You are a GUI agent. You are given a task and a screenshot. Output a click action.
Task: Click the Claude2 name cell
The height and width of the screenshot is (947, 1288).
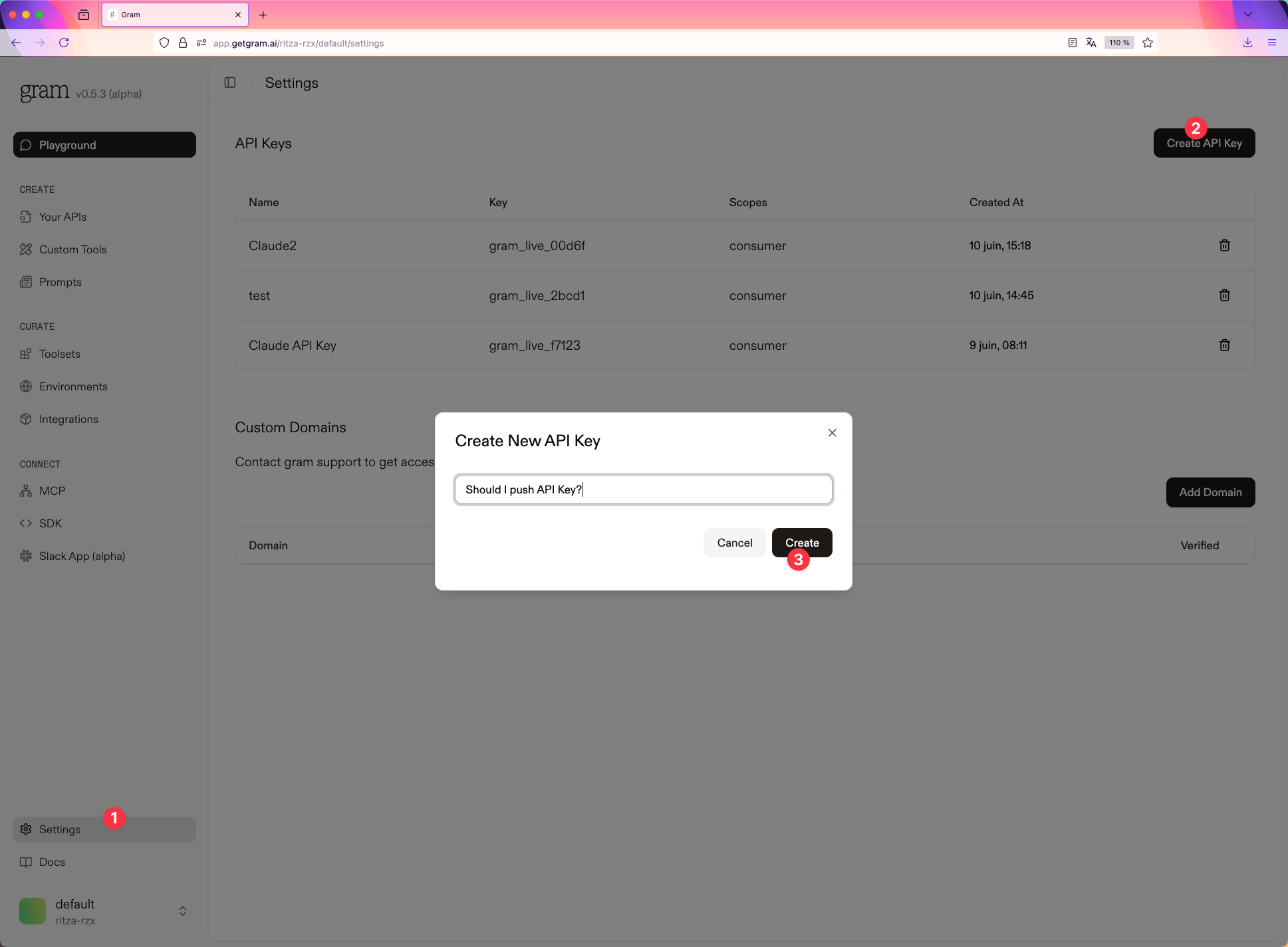[273, 245]
